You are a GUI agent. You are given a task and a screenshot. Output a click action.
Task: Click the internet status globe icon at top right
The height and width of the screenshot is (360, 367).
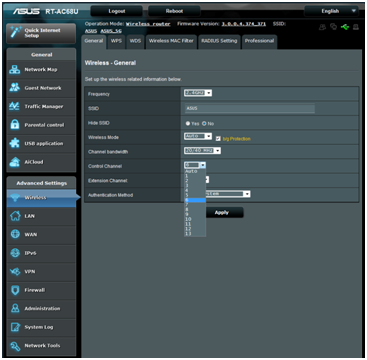click(x=333, y=28)
